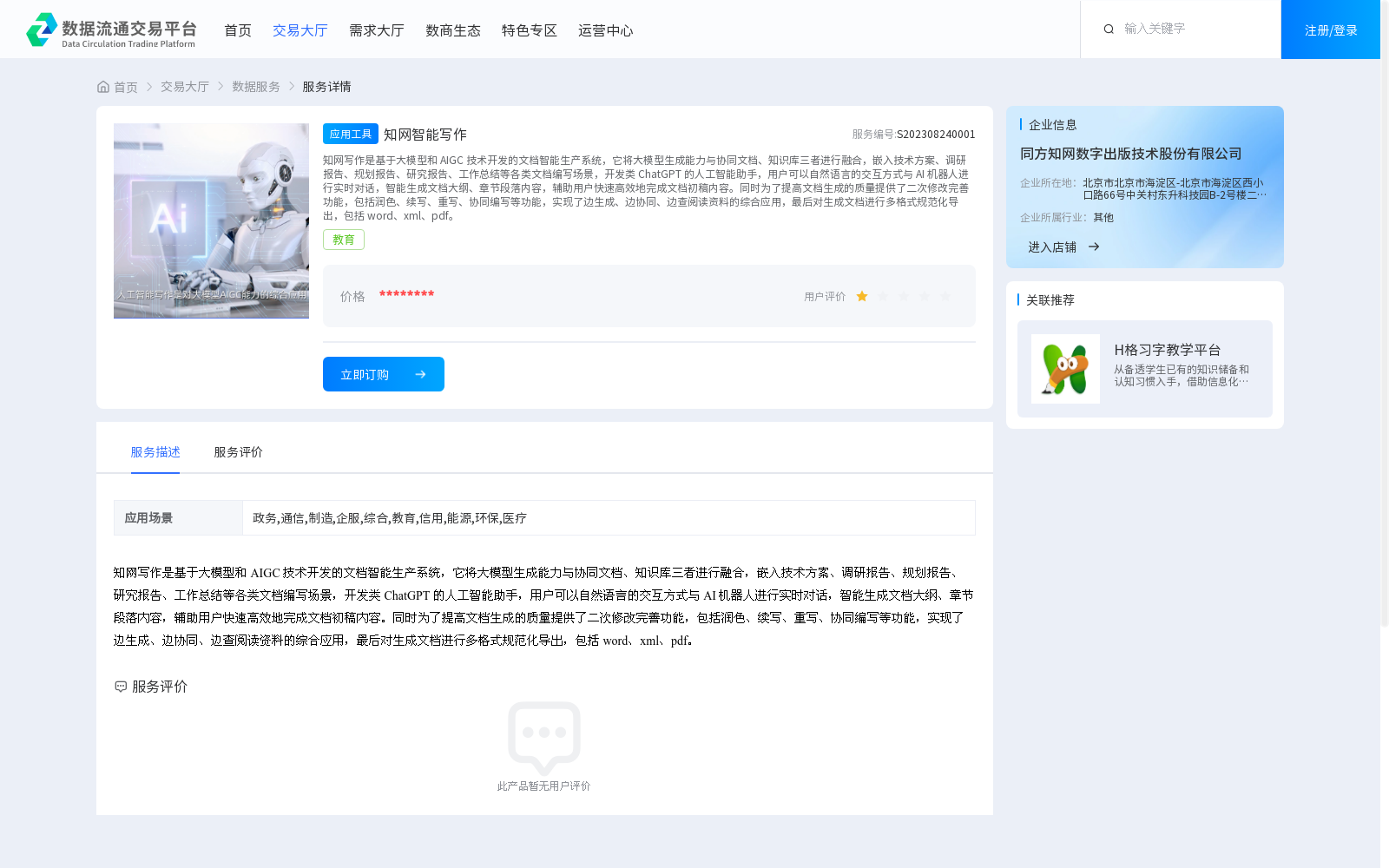
Task: Open the 运营中心 nav menu
Action: coord(606,30)
